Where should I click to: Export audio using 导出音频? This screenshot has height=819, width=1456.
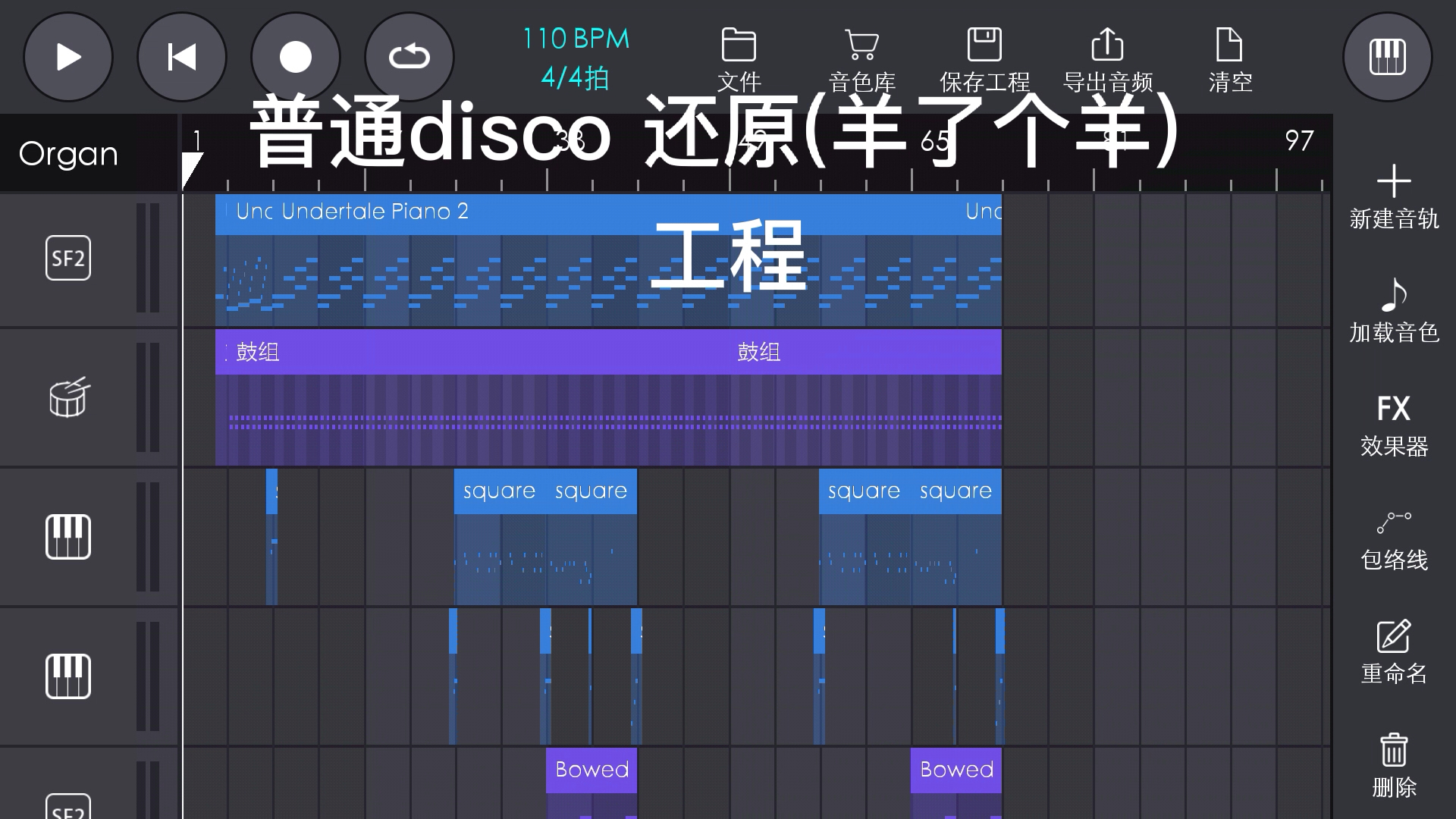tap(1107, 61)
